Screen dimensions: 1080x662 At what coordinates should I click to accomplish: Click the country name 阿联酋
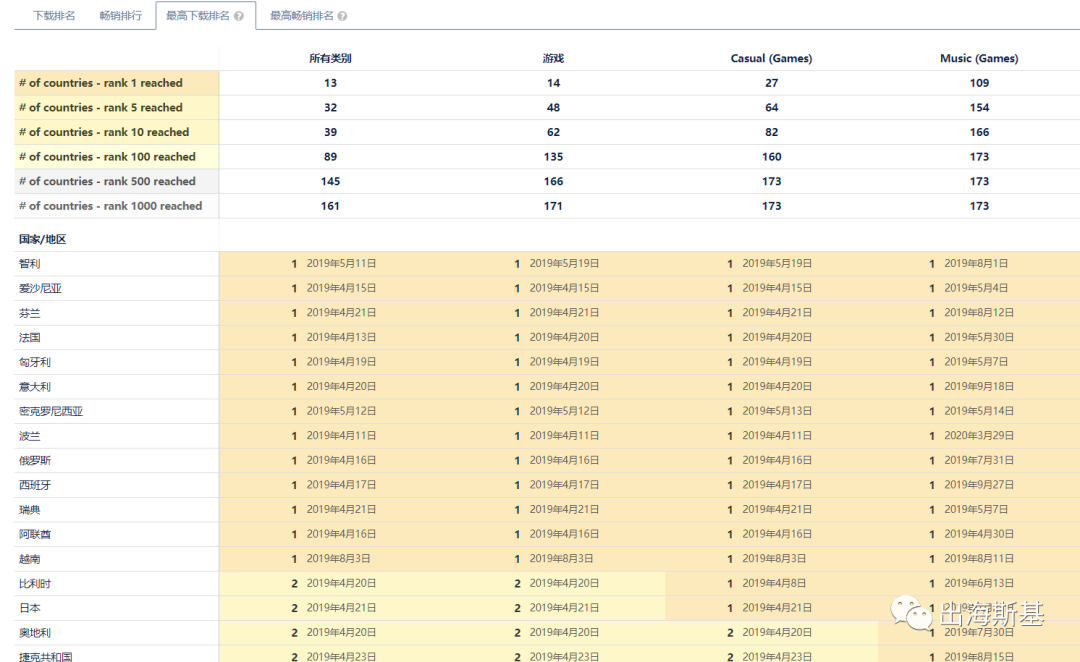click(x=35, y=534)
